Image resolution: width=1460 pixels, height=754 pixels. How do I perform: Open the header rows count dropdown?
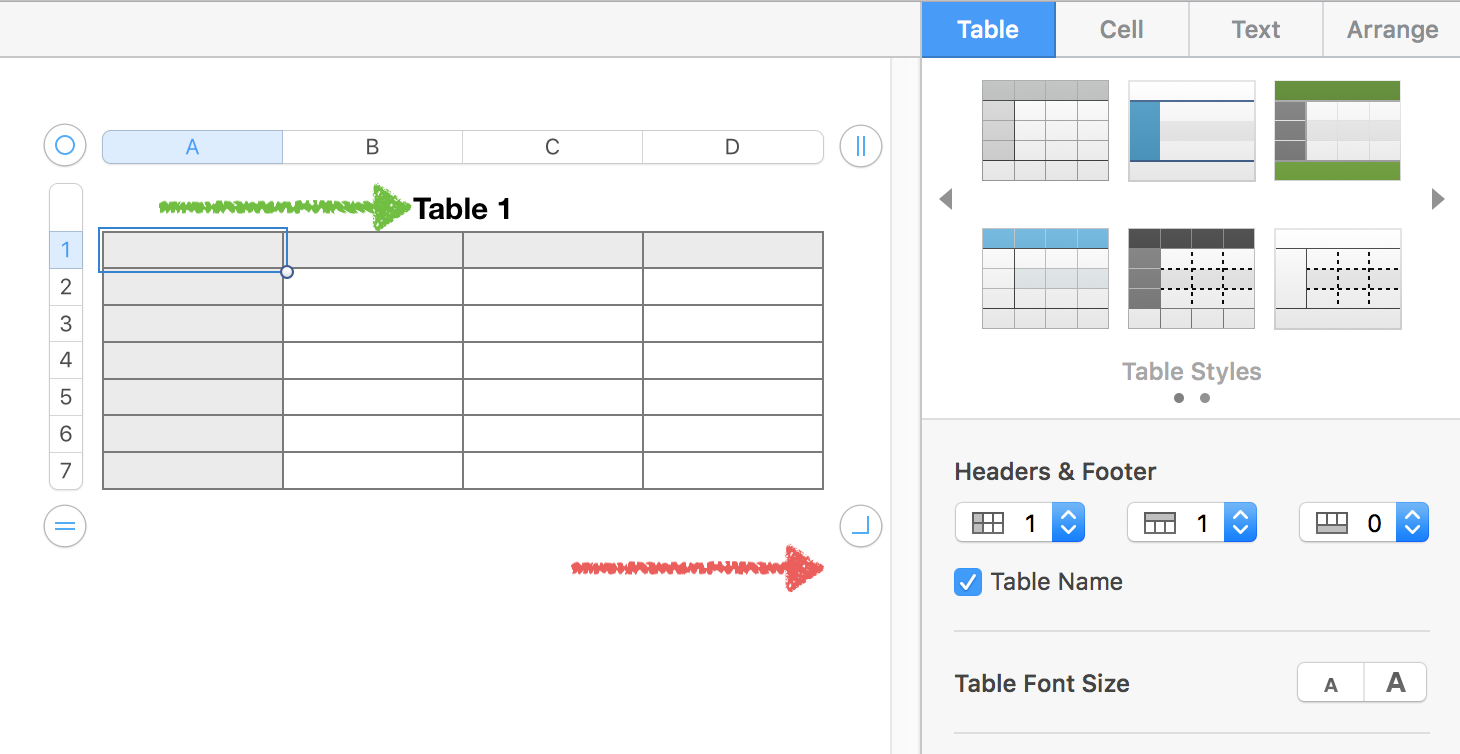point(1239,523)
